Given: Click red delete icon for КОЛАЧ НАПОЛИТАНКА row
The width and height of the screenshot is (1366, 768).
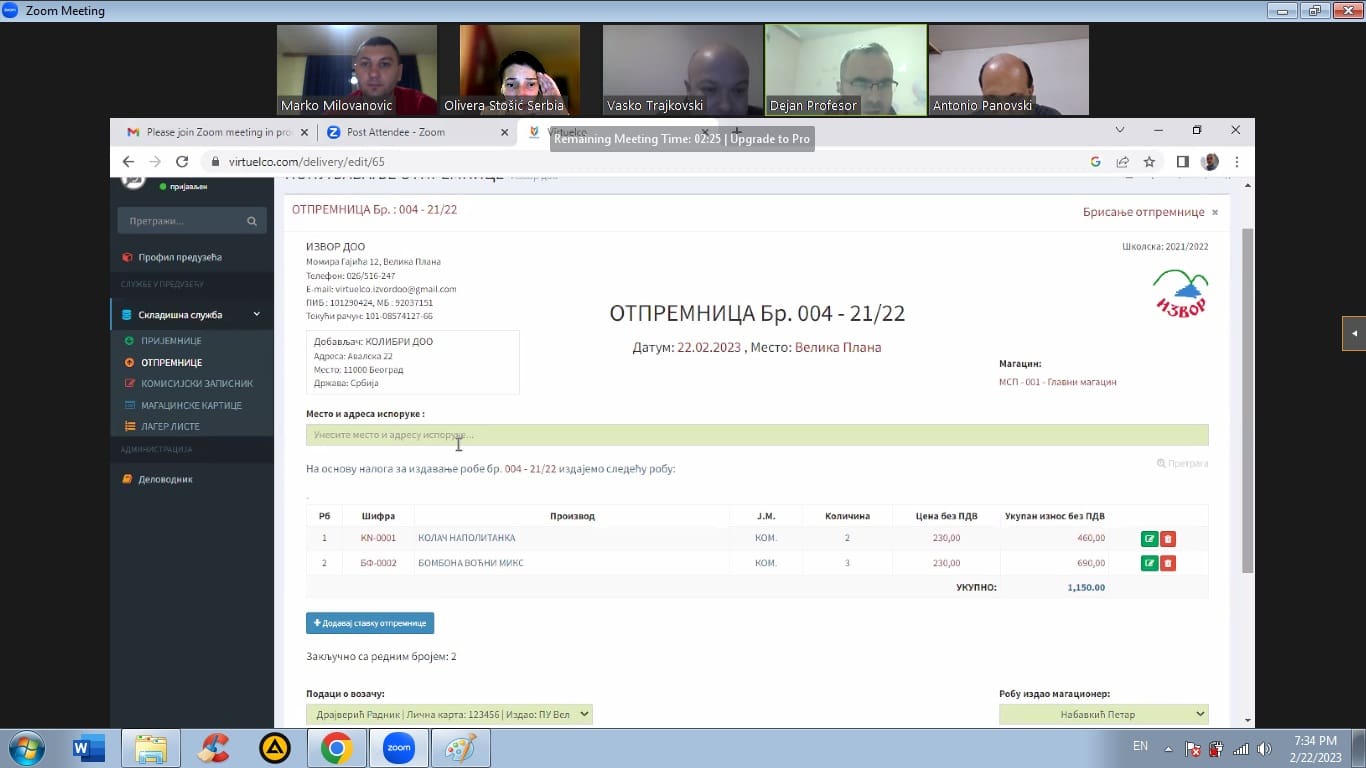Looking at the screenshot, I should 1168,539.
